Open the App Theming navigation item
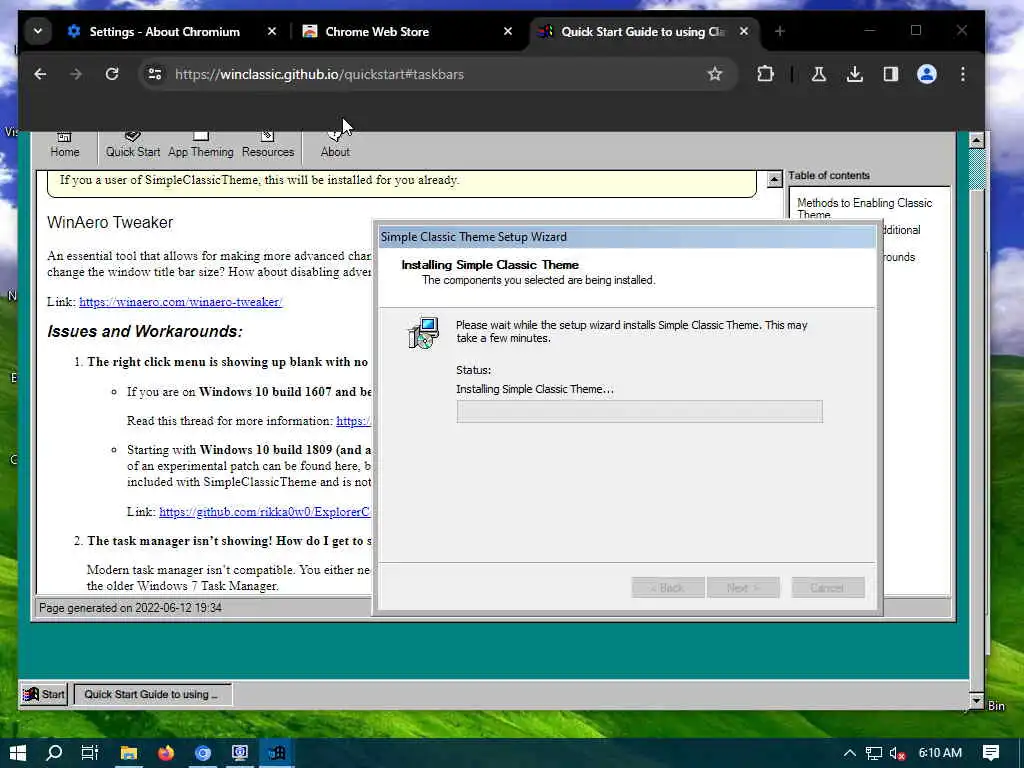Screen dimensions: 1024x768 point(200,146)
